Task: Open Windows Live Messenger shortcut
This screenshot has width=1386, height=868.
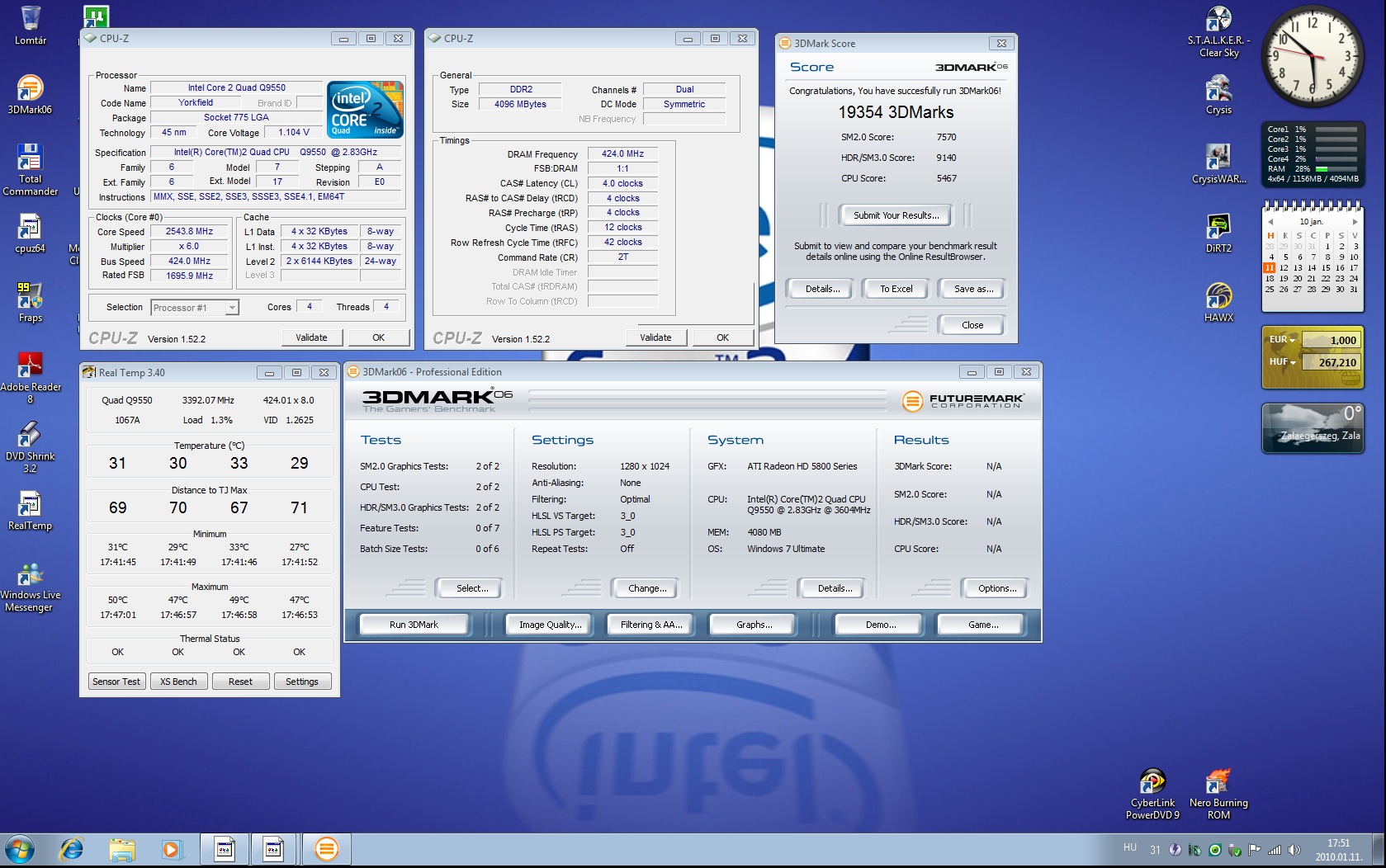Action: [30, 587]
